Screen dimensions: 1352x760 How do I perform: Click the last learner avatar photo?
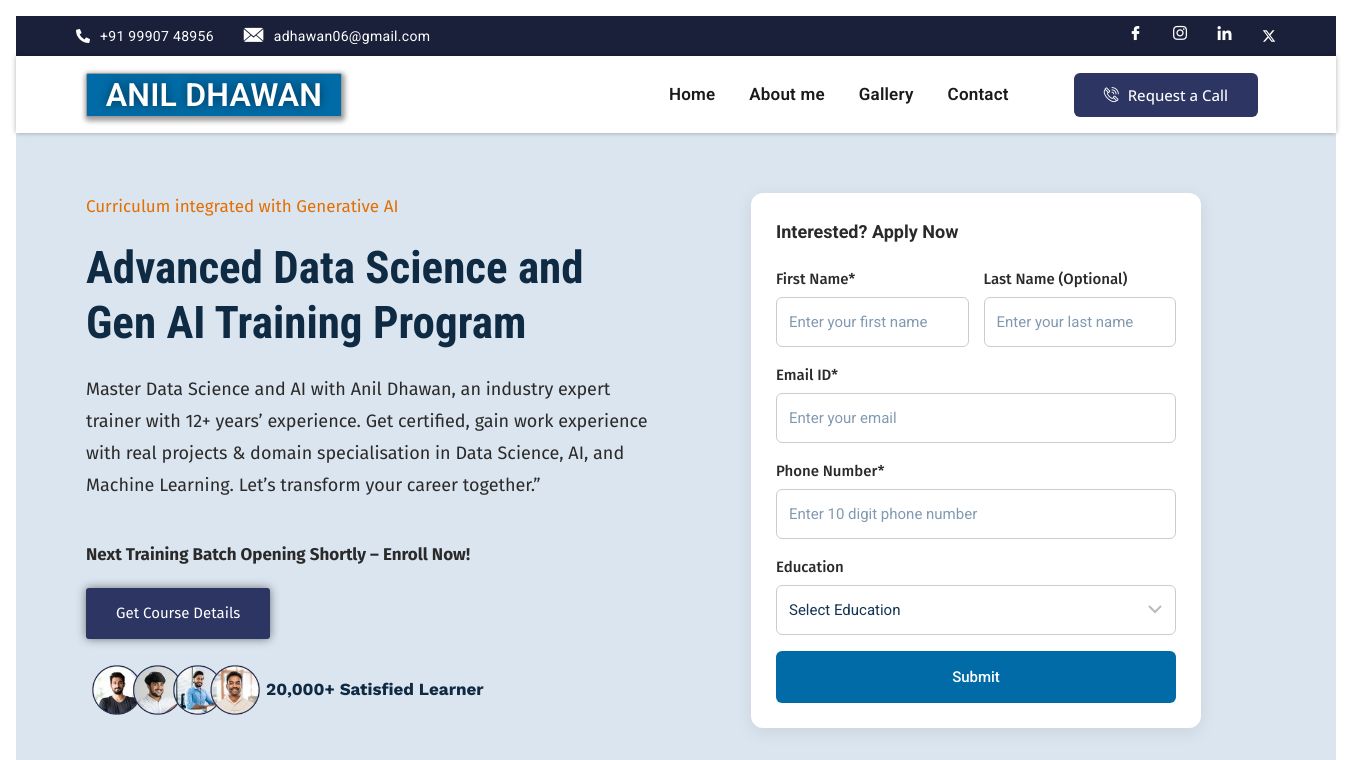[x=237, y=690]
